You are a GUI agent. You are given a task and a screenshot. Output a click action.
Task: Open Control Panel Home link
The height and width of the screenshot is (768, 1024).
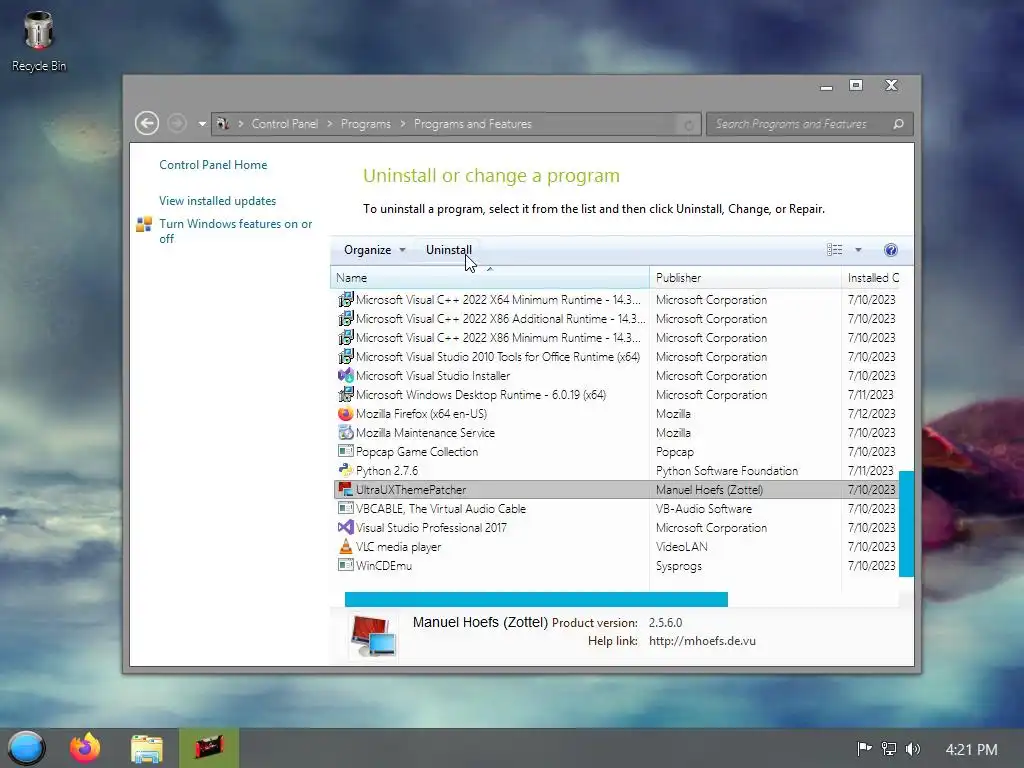coord(213,165)
